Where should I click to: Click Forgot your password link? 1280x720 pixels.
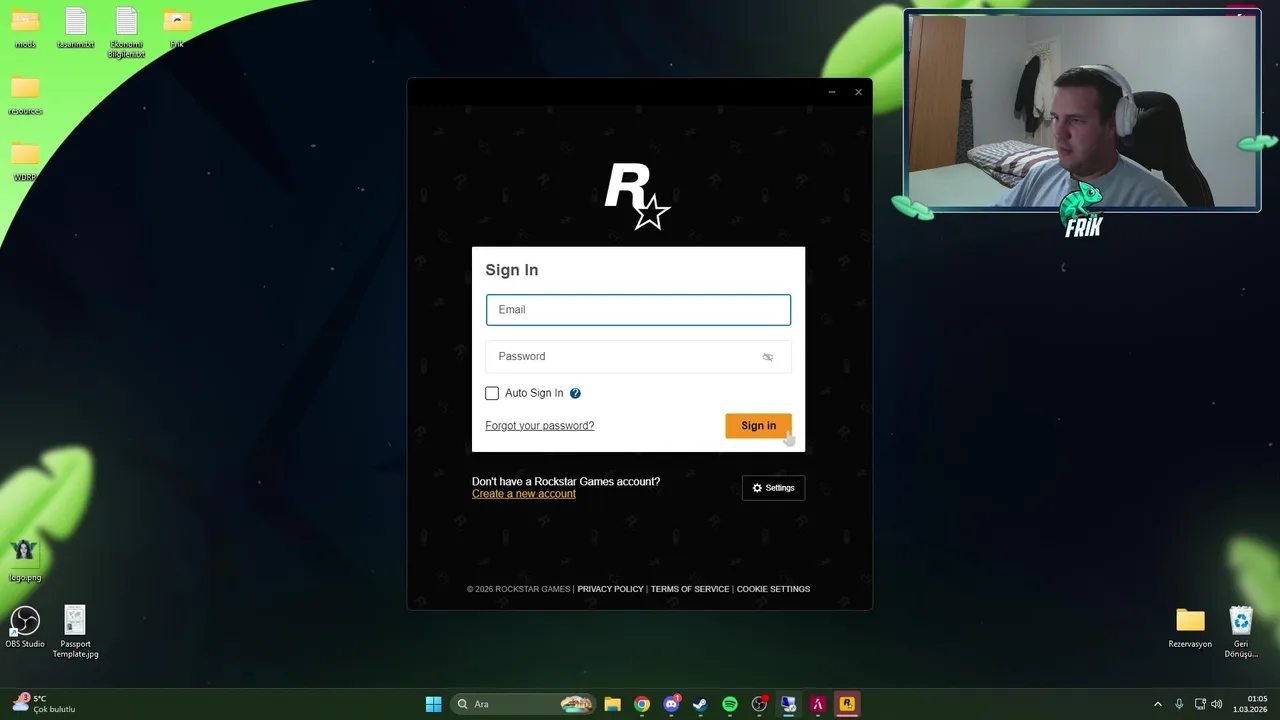click(x=540, y=426)
